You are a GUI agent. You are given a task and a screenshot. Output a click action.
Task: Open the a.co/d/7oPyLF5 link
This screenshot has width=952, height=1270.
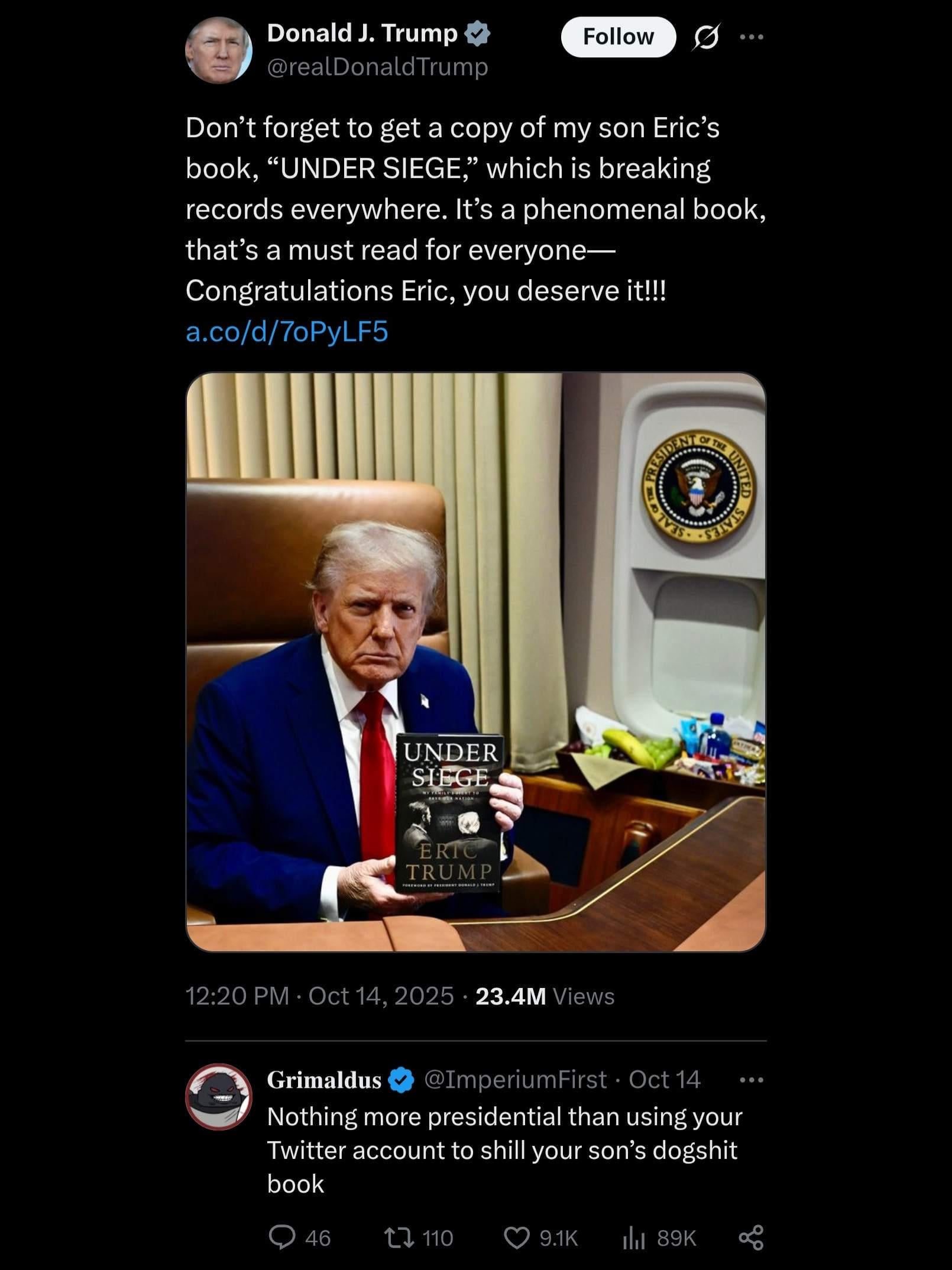click(287, 331)
